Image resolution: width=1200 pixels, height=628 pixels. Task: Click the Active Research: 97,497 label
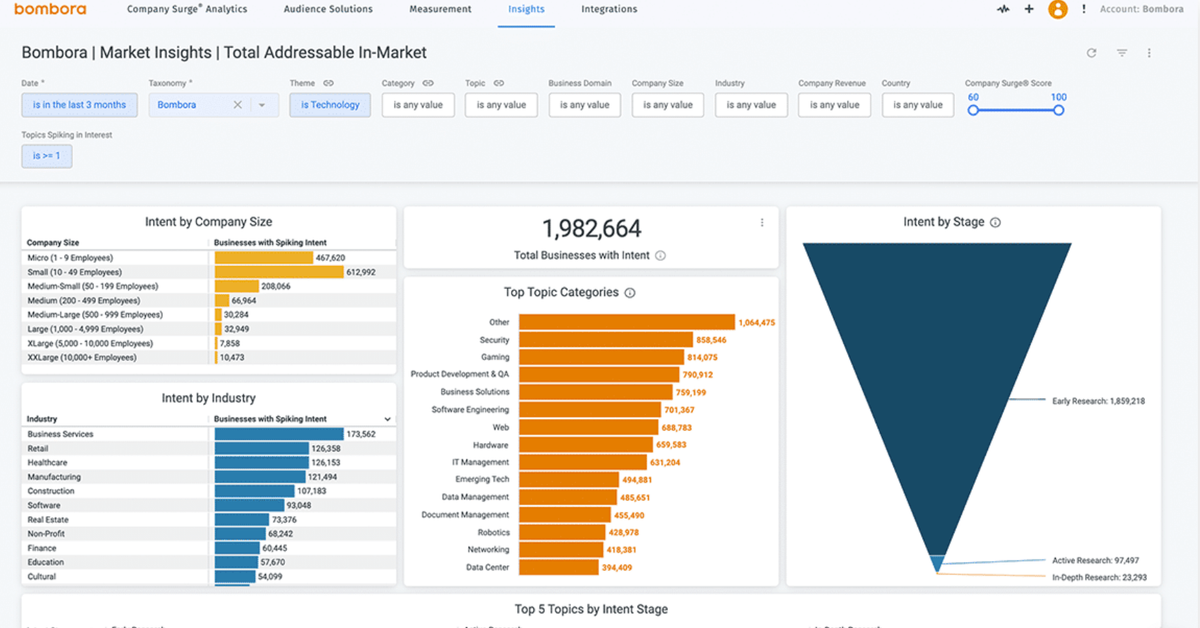[1095, 561]
